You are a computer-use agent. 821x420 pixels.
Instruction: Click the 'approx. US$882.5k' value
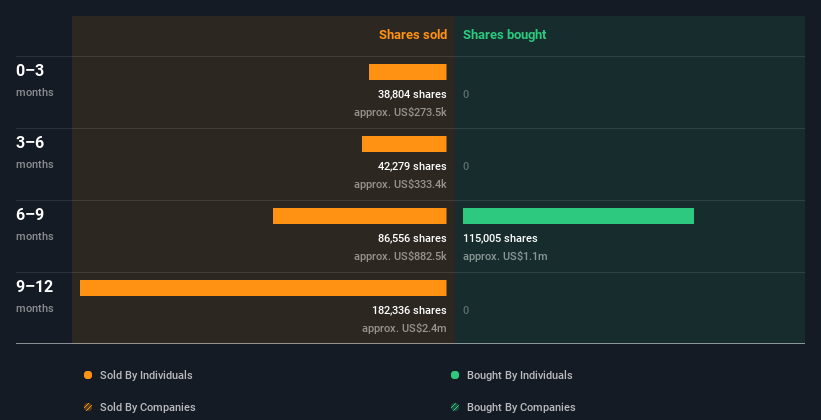[x=400, y=256]
